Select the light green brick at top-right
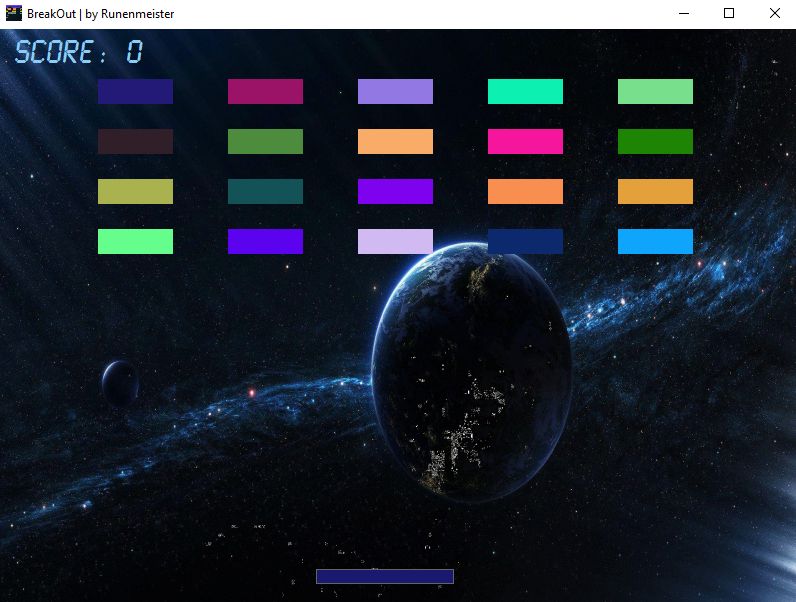Screen dimensions: 796x602 pos(655,92)
